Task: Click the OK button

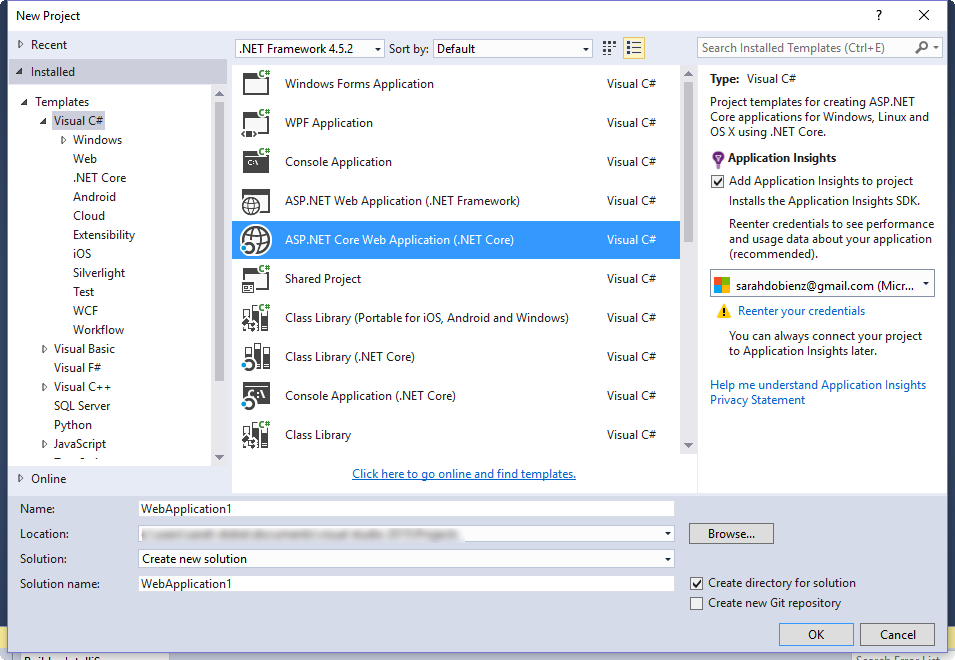Action: (816, 634)
